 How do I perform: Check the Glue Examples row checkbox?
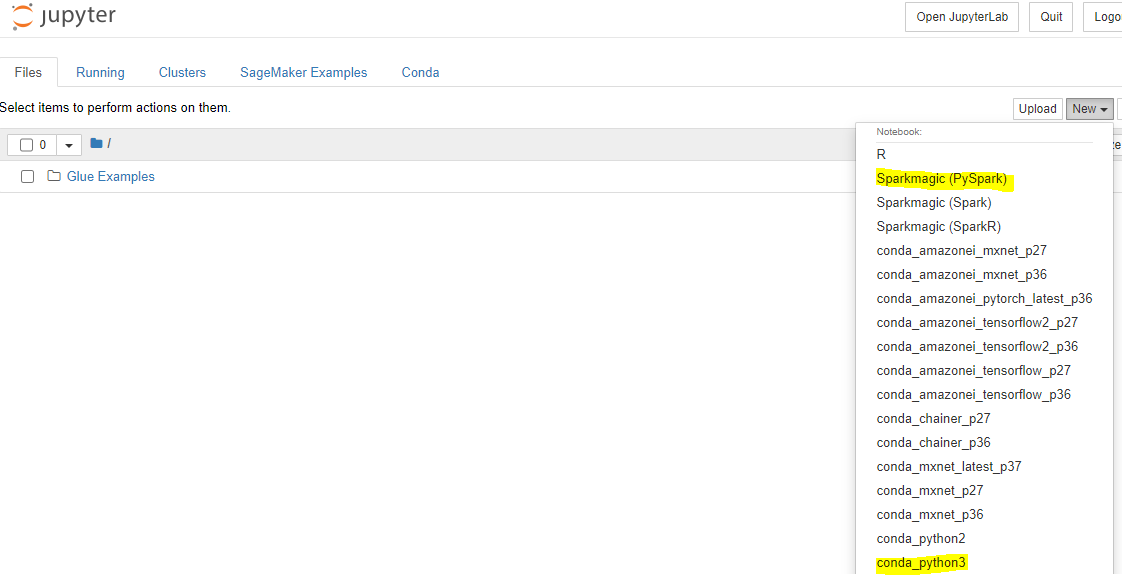27,177
